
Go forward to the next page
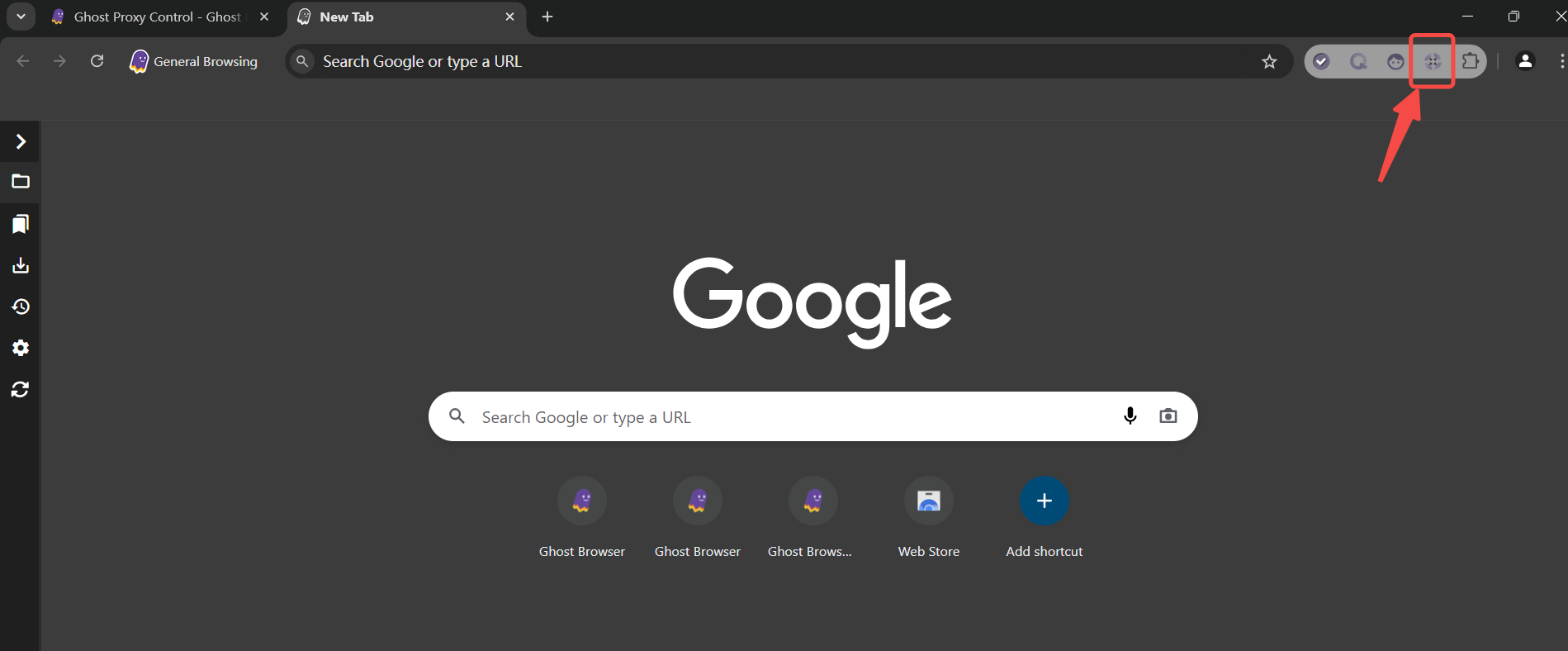pos(59,61)
